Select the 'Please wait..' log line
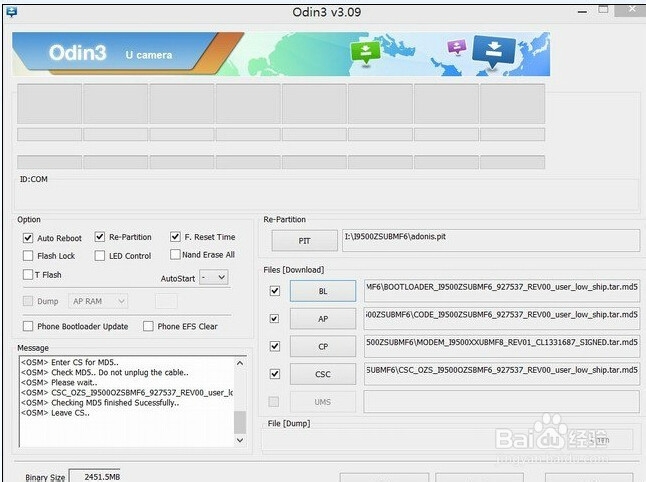646x482 pixels. (x=59, y=382)
